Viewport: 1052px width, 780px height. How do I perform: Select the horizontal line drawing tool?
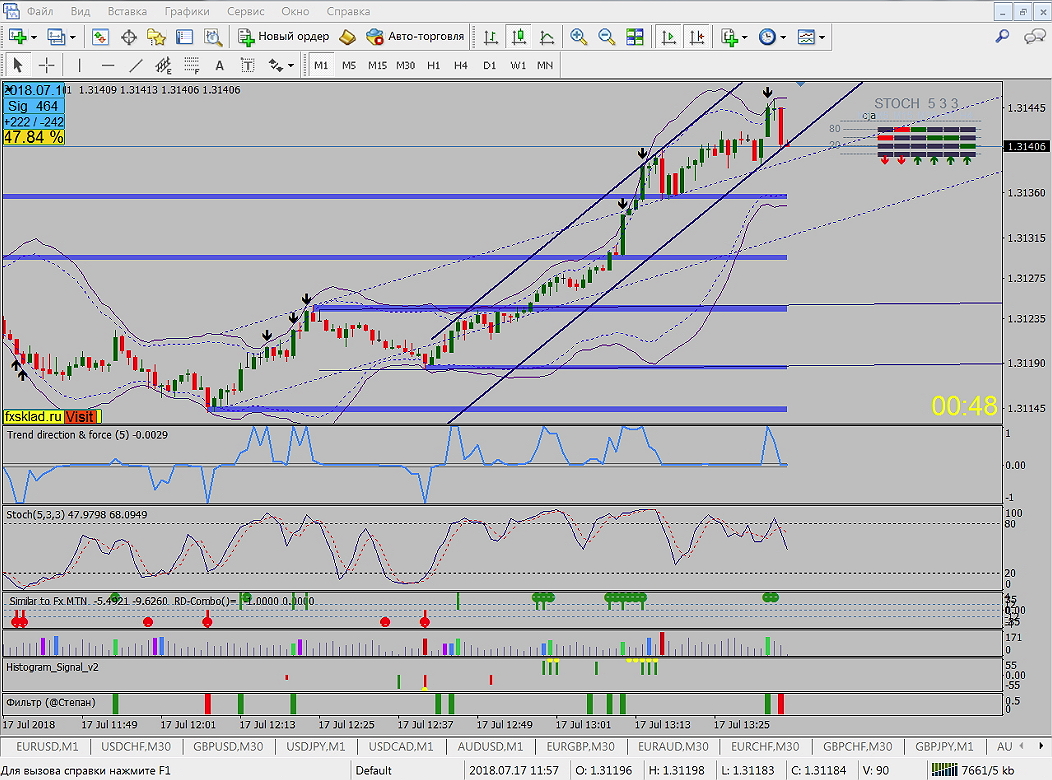(x=107, y=65)
